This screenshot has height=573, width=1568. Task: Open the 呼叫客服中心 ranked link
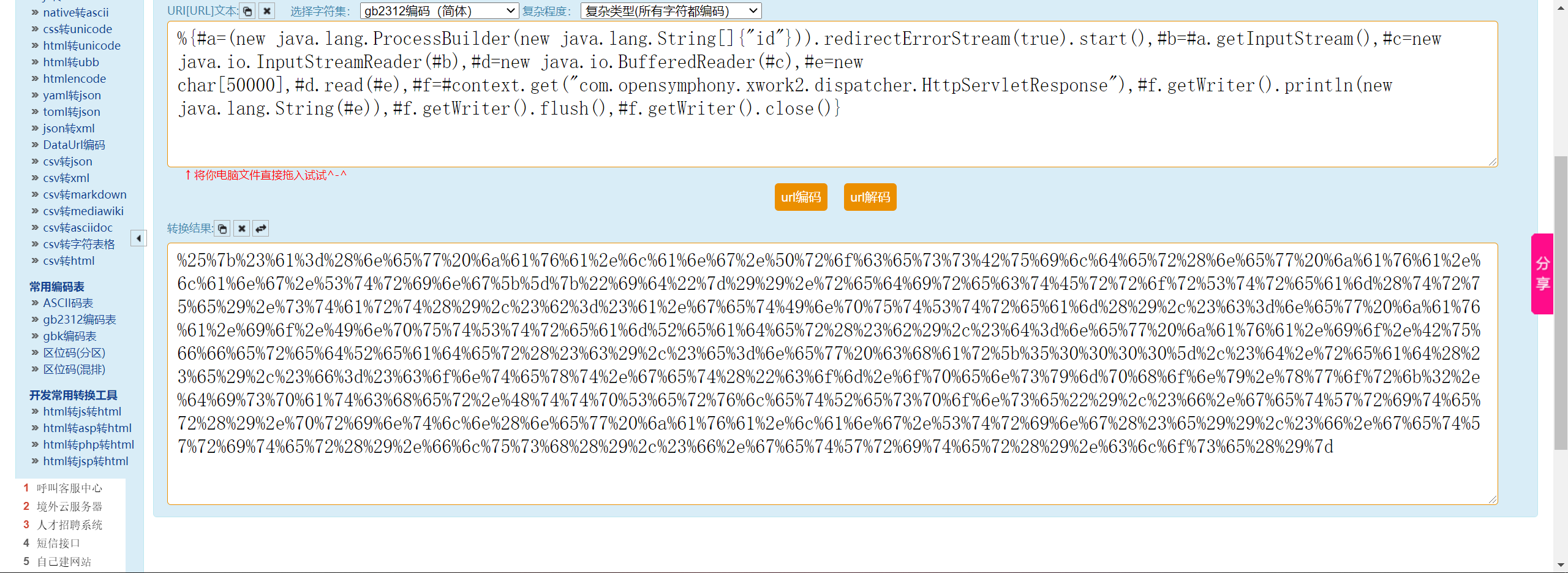pos(70,488)
